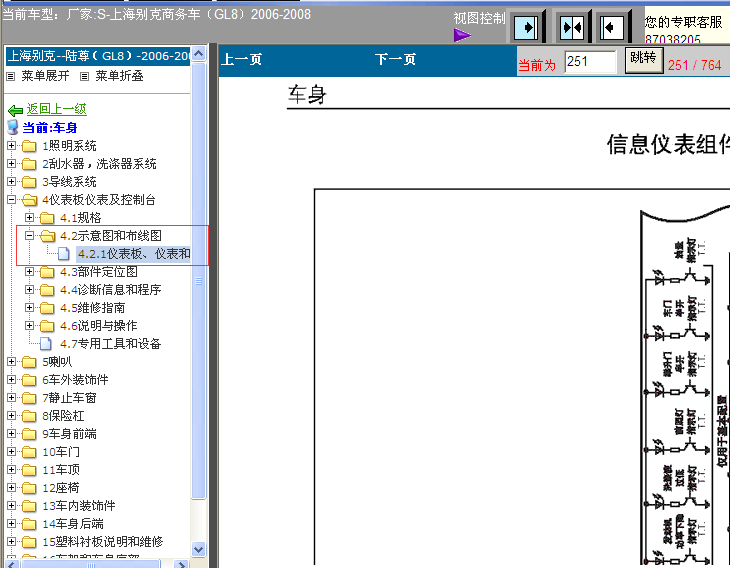Expand the 1照明系统 node
The height and width of the screenshot is (568, 730).
click(x=12, y=146)
